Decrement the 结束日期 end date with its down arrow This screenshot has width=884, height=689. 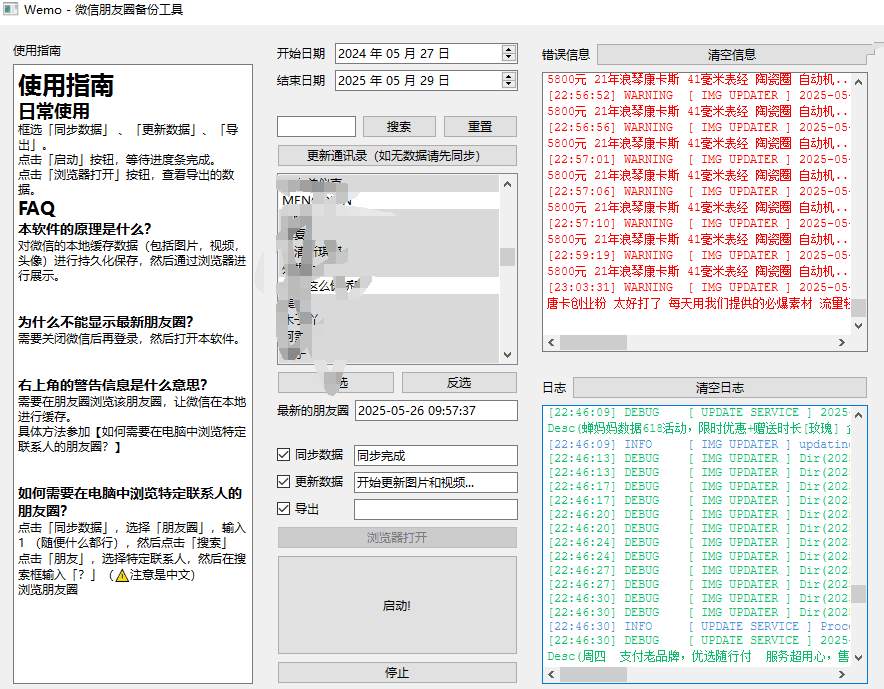tap(509, 85)
